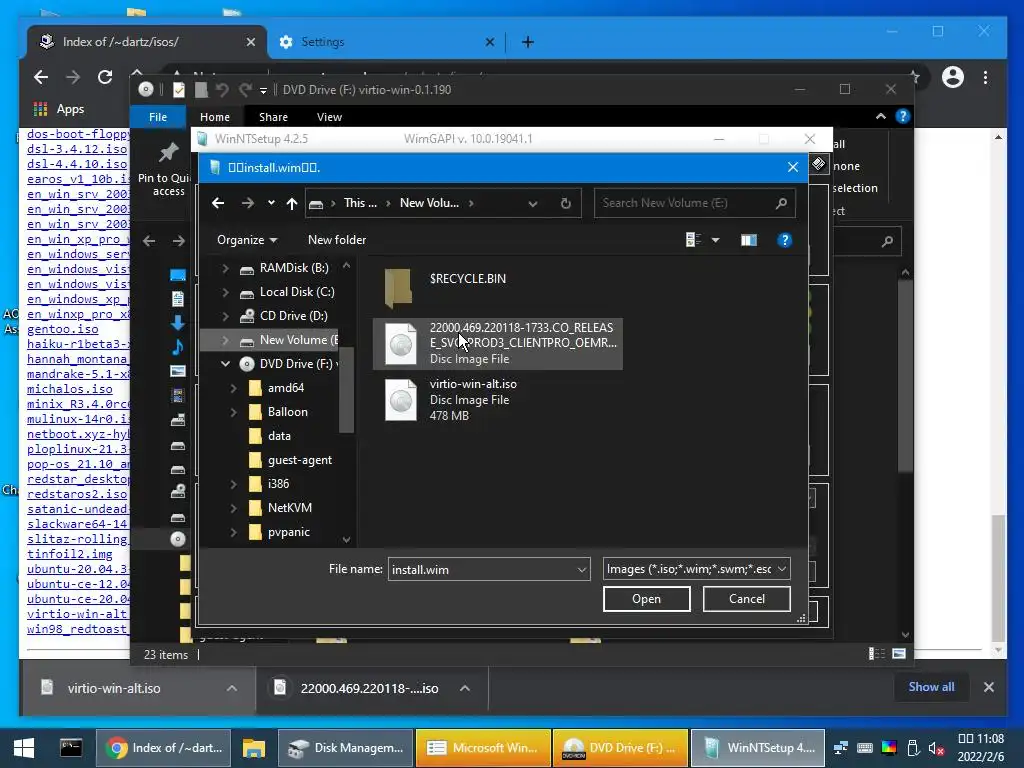The image size is (1024, 768).
Task: Click Show all downloads
Action: [x=931, y=687]
